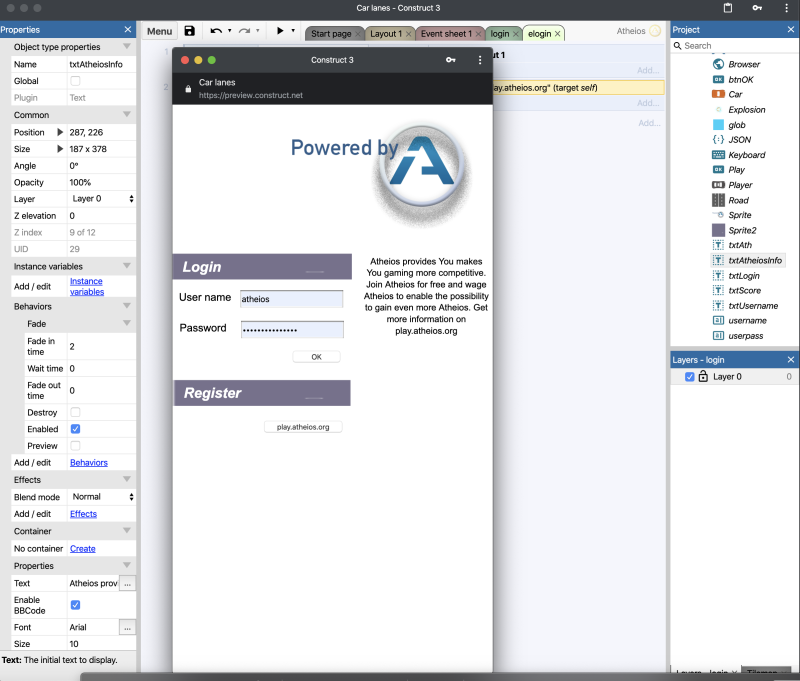Collapse the Common section

tap(127, 114)
